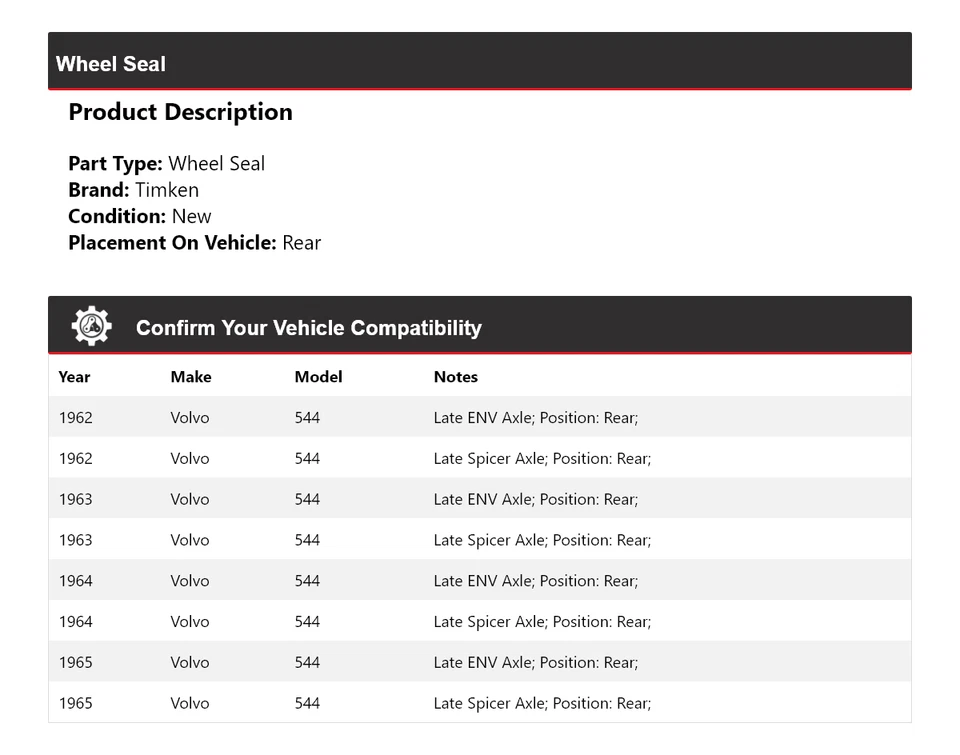
Task: Select the Notes column header
Action: pyautogui.click(x=455, y=377)
